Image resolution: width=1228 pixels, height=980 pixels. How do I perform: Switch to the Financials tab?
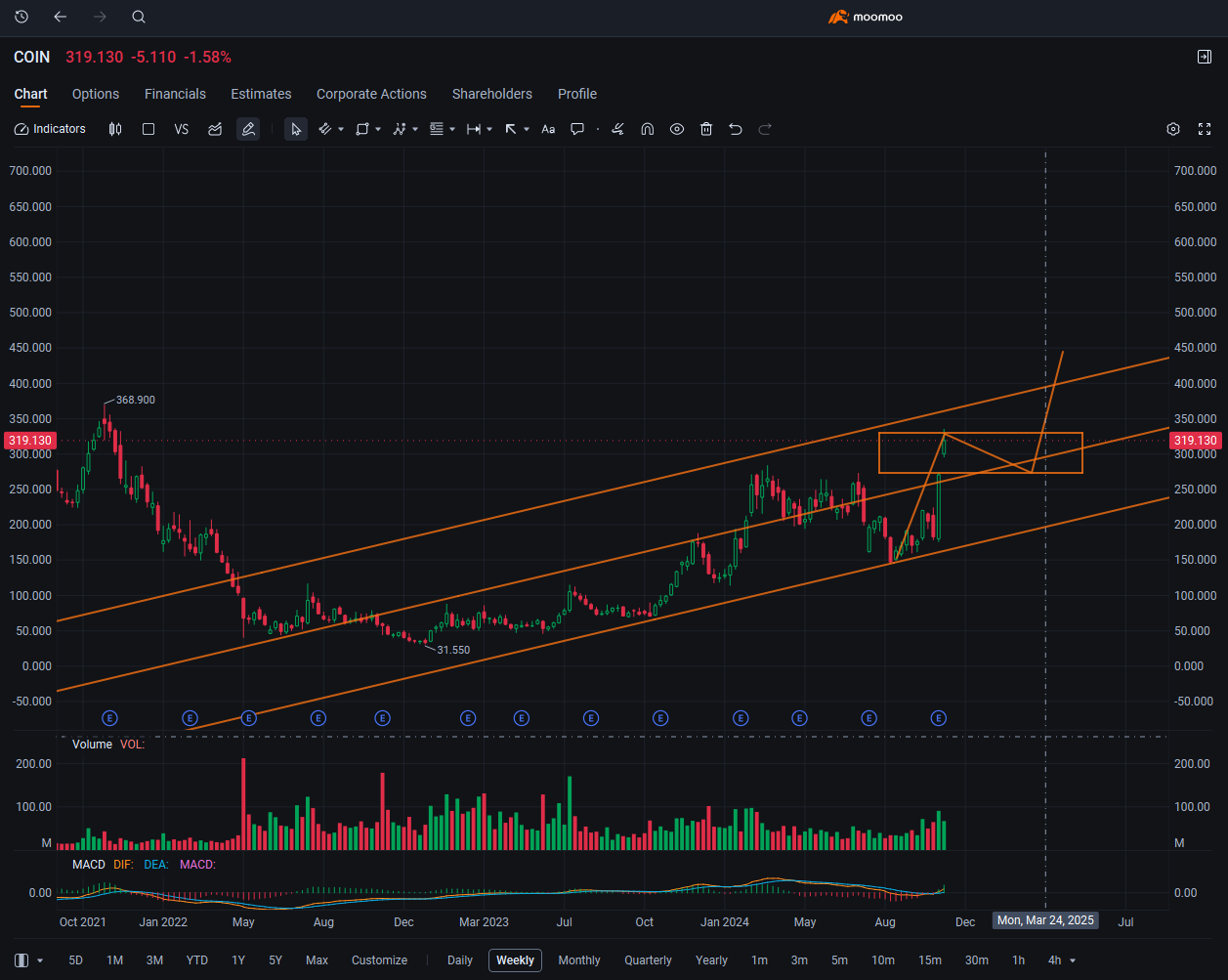[175, 94]
